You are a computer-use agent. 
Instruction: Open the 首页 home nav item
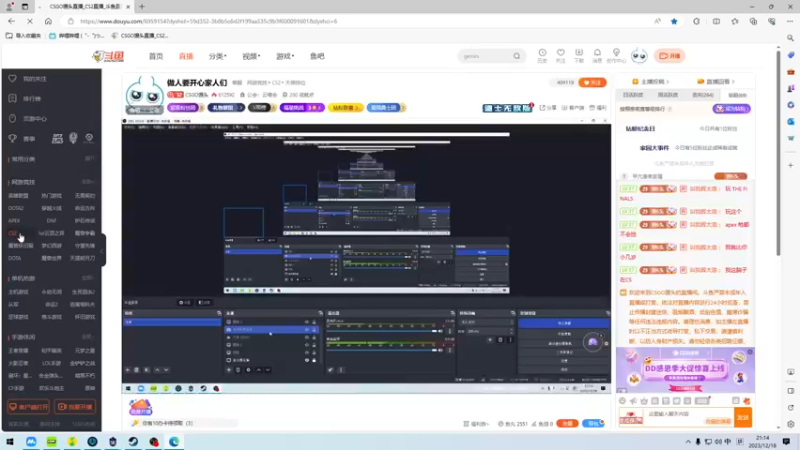156,56
